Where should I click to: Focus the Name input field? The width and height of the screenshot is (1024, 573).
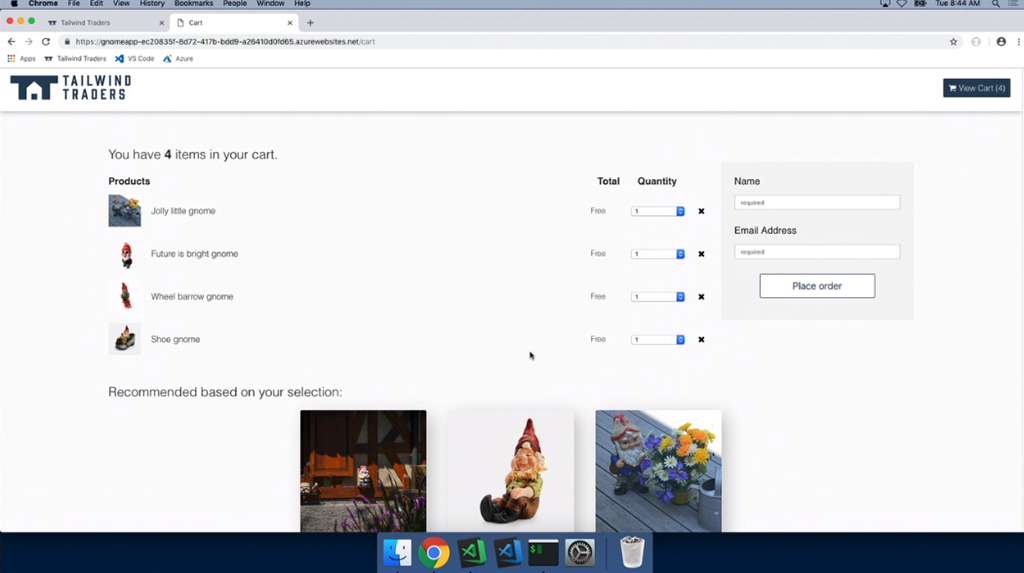tap(816, 203)
